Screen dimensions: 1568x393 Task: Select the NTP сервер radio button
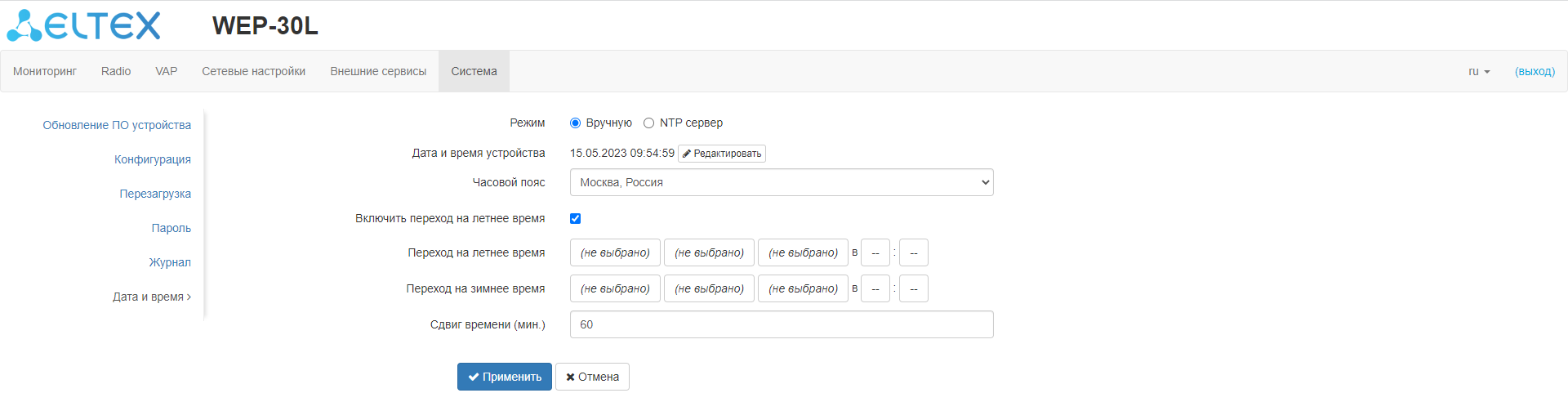tap(648, 123)
